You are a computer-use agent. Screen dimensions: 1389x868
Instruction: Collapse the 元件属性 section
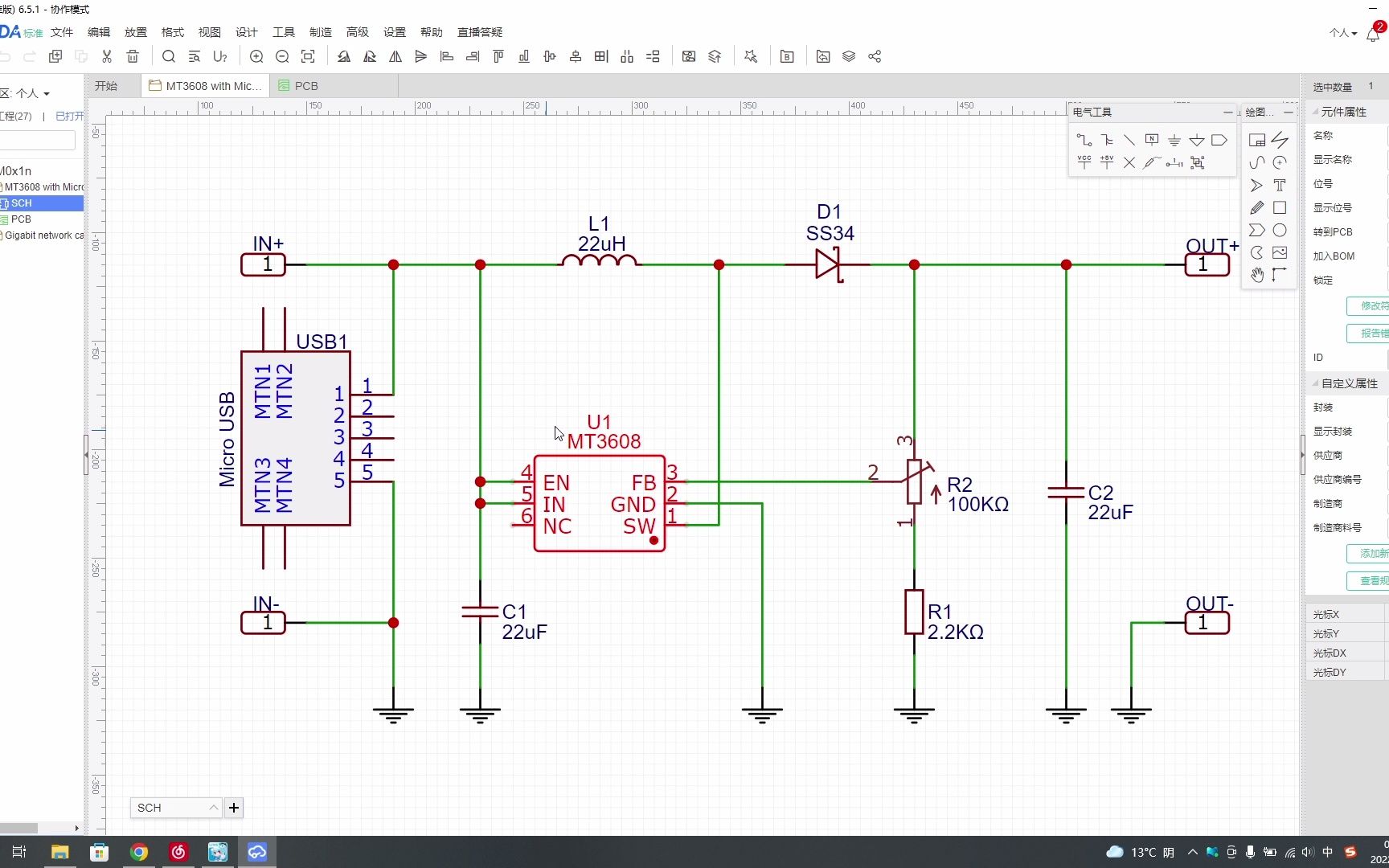point(1316,112)
